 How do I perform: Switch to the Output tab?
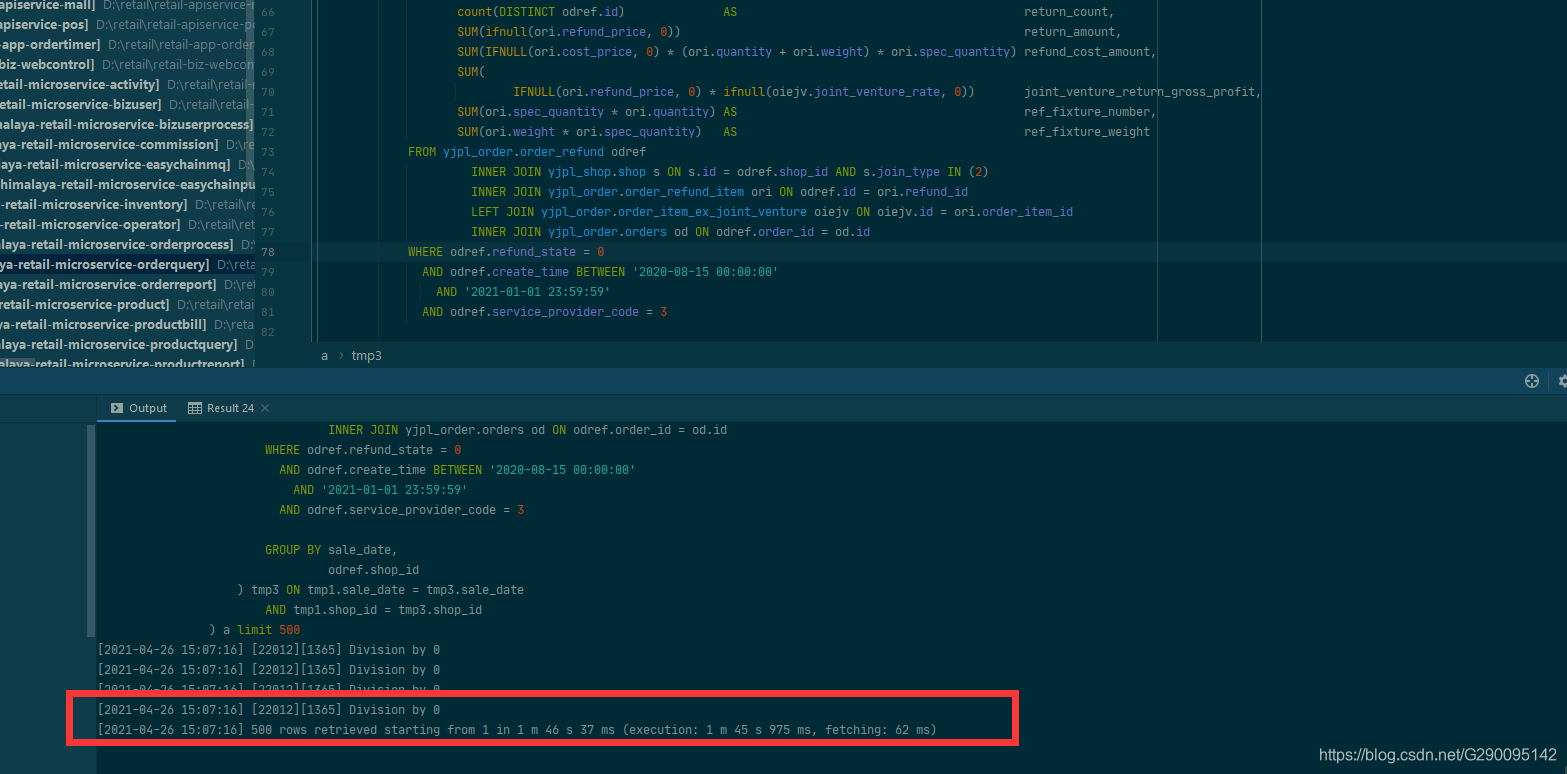[x=139, y=408]
